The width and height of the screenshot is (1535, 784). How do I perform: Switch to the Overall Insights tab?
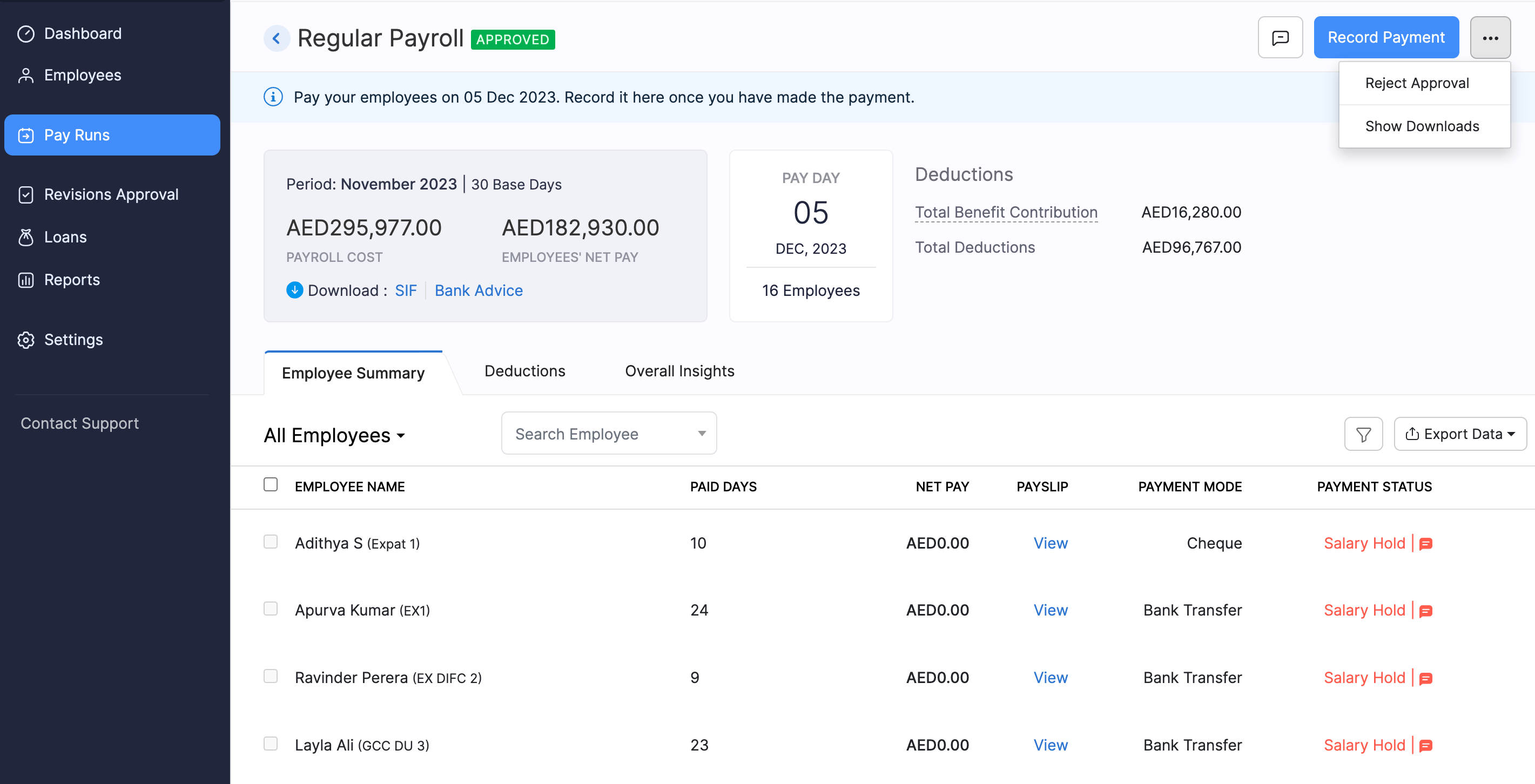pos(679,370)
